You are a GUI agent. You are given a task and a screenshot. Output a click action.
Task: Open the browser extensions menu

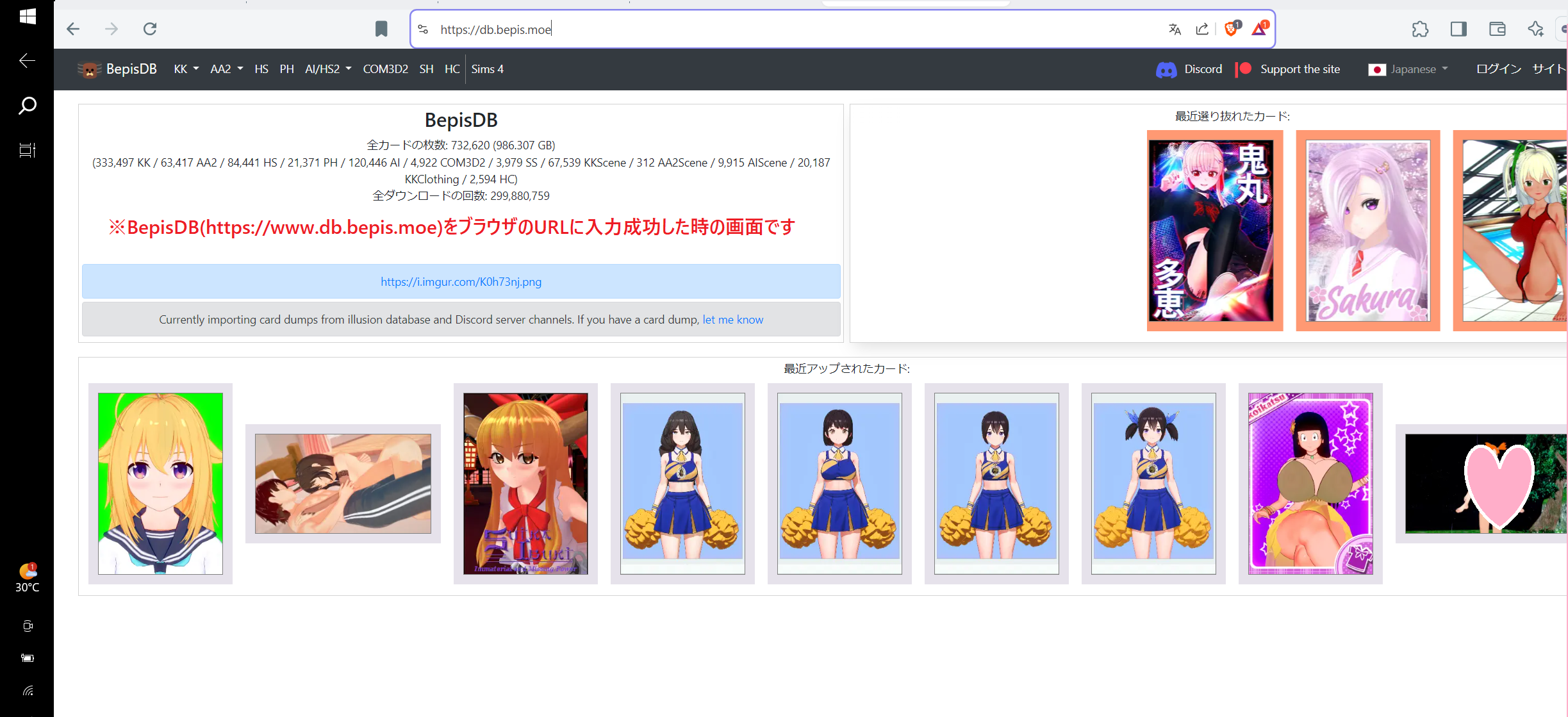pos(1420,29)
